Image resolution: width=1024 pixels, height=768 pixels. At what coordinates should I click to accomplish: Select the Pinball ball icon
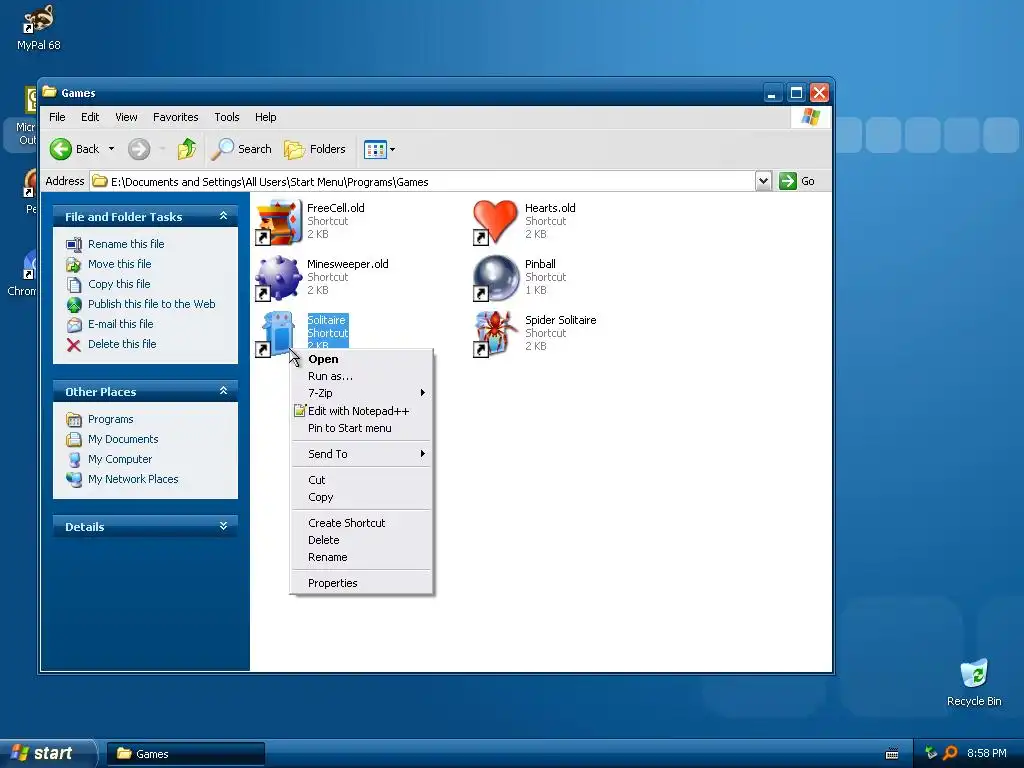[x=495, y=278]
